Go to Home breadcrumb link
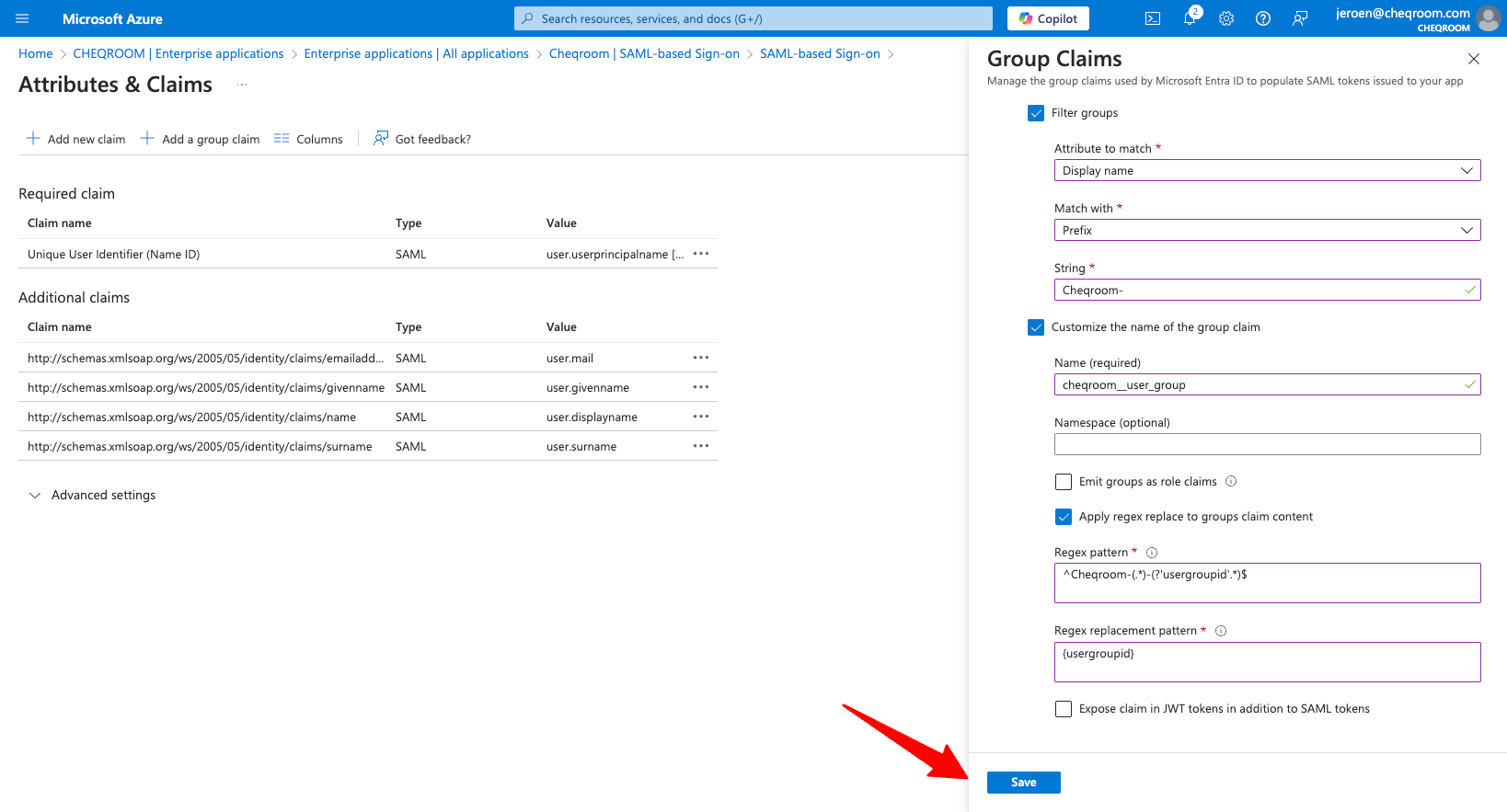 (x=36, y=54)
